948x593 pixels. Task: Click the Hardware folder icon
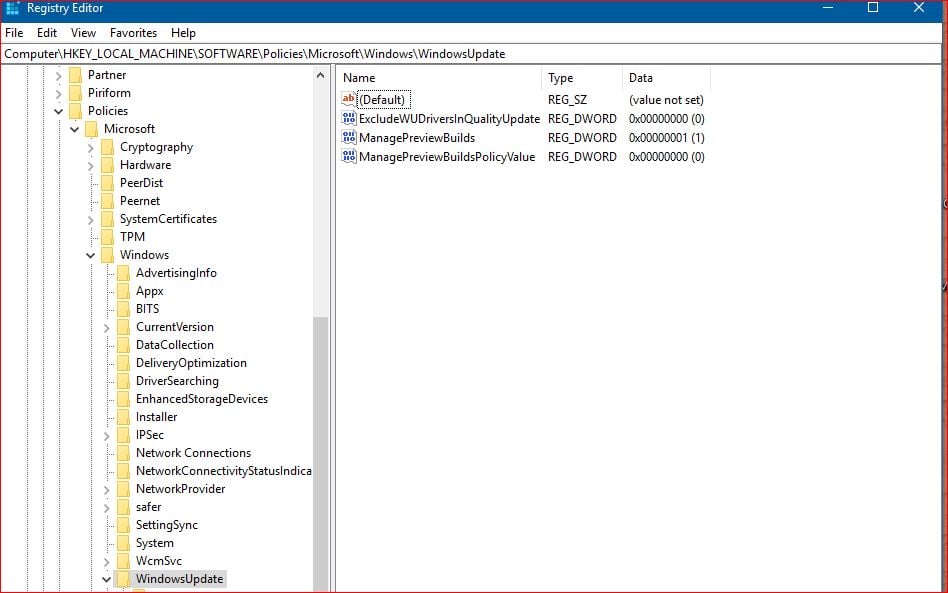pyautogui.click(x=108, y=165)
